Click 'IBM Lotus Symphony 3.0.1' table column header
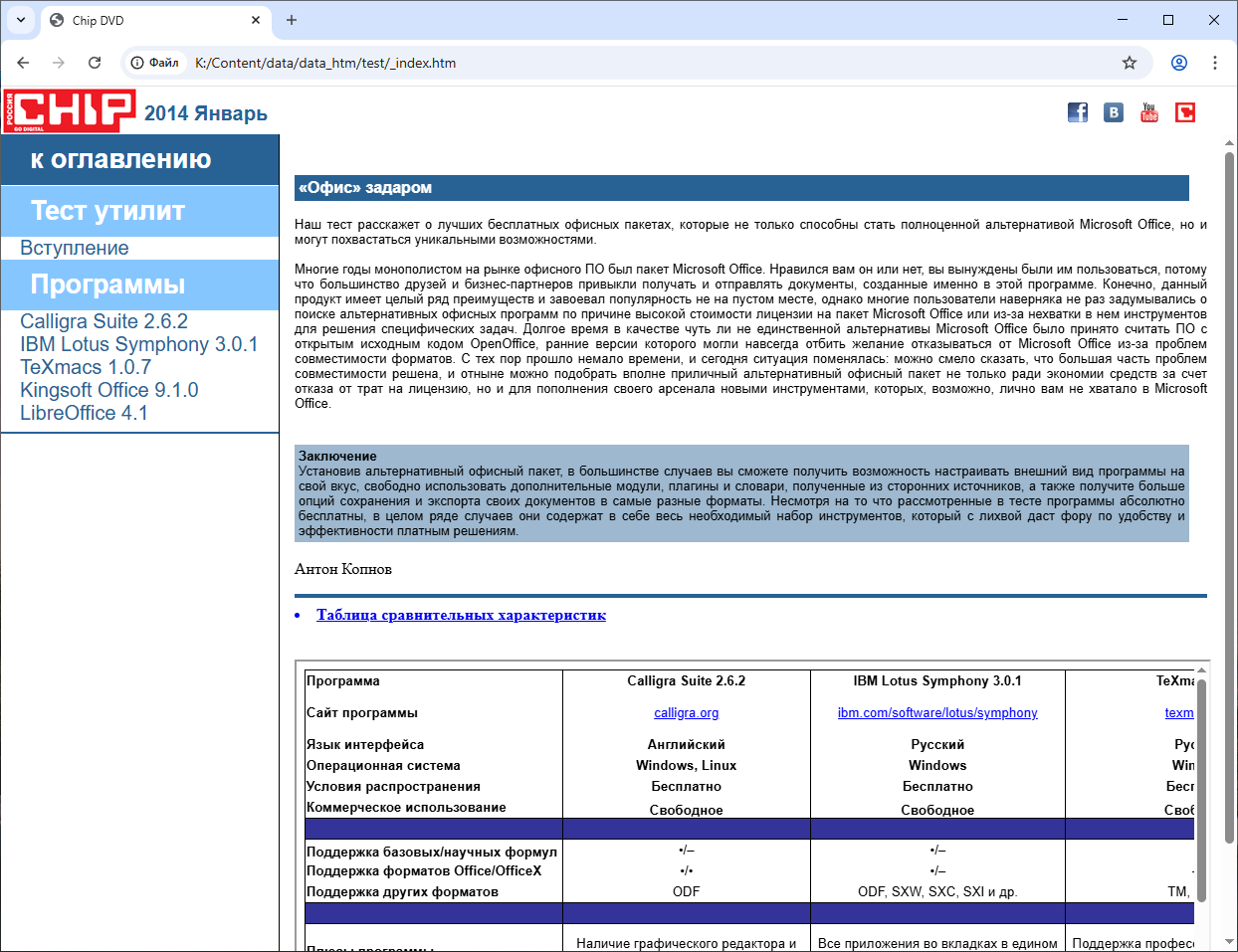Viewport: 1238px width, 952px height. pos(937,681)
